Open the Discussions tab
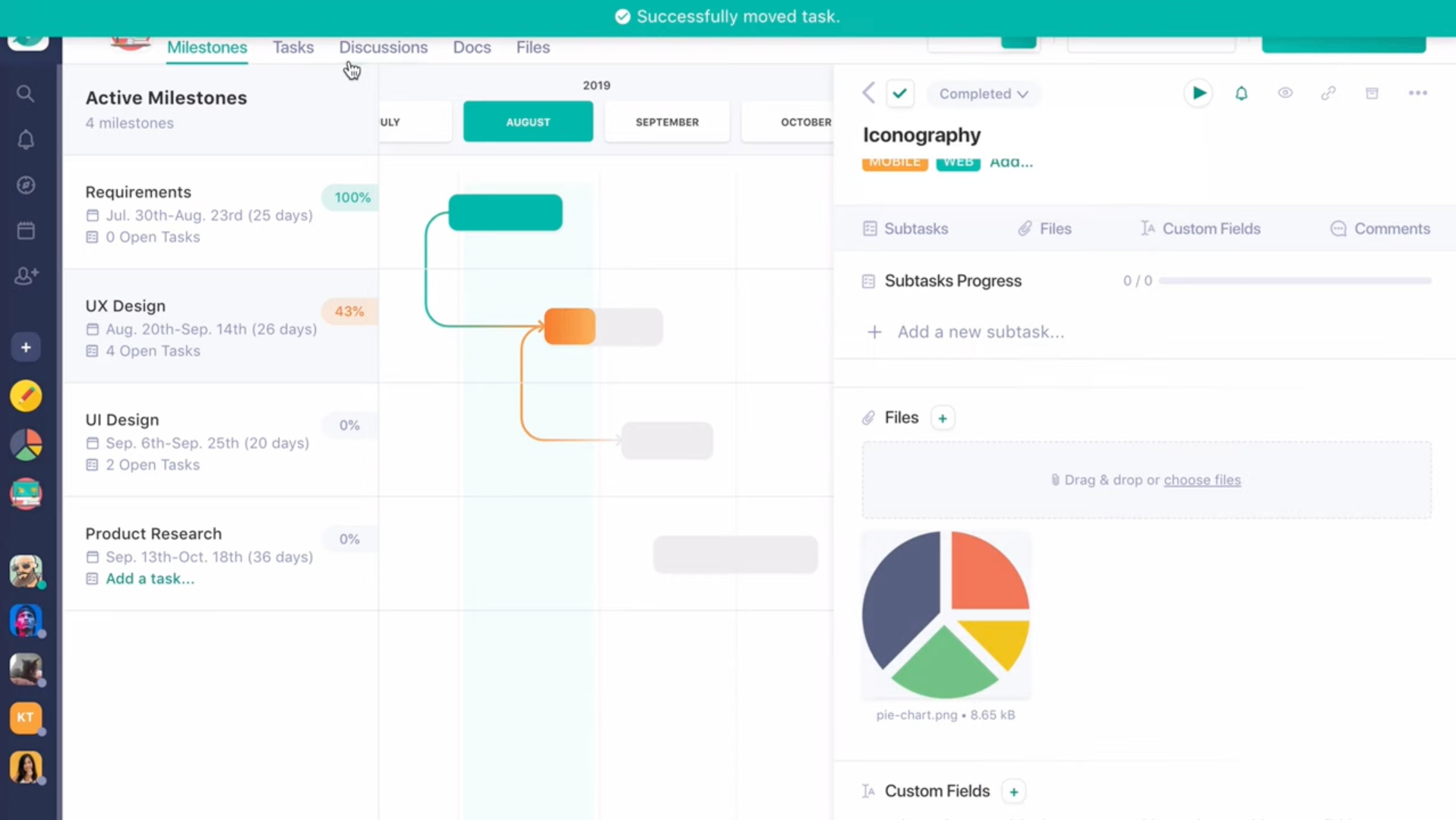This screenshot has width=1456, height=820. [x=383, y=47]
